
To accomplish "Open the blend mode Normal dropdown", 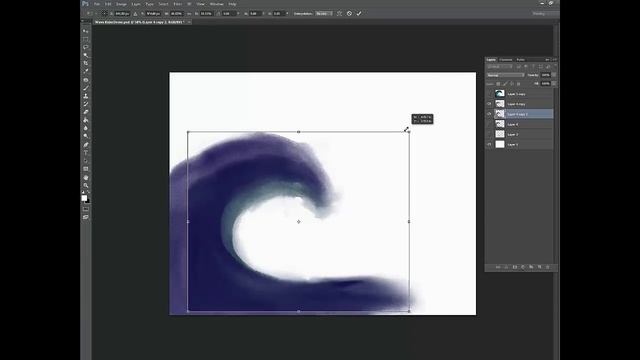I will coord(505,75).
